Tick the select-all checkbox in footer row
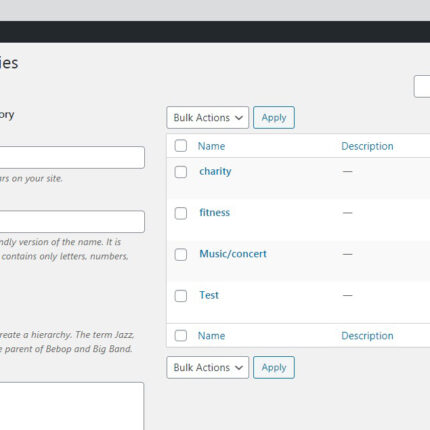Viewport: 430px width, 430px height. coord(181,335)
